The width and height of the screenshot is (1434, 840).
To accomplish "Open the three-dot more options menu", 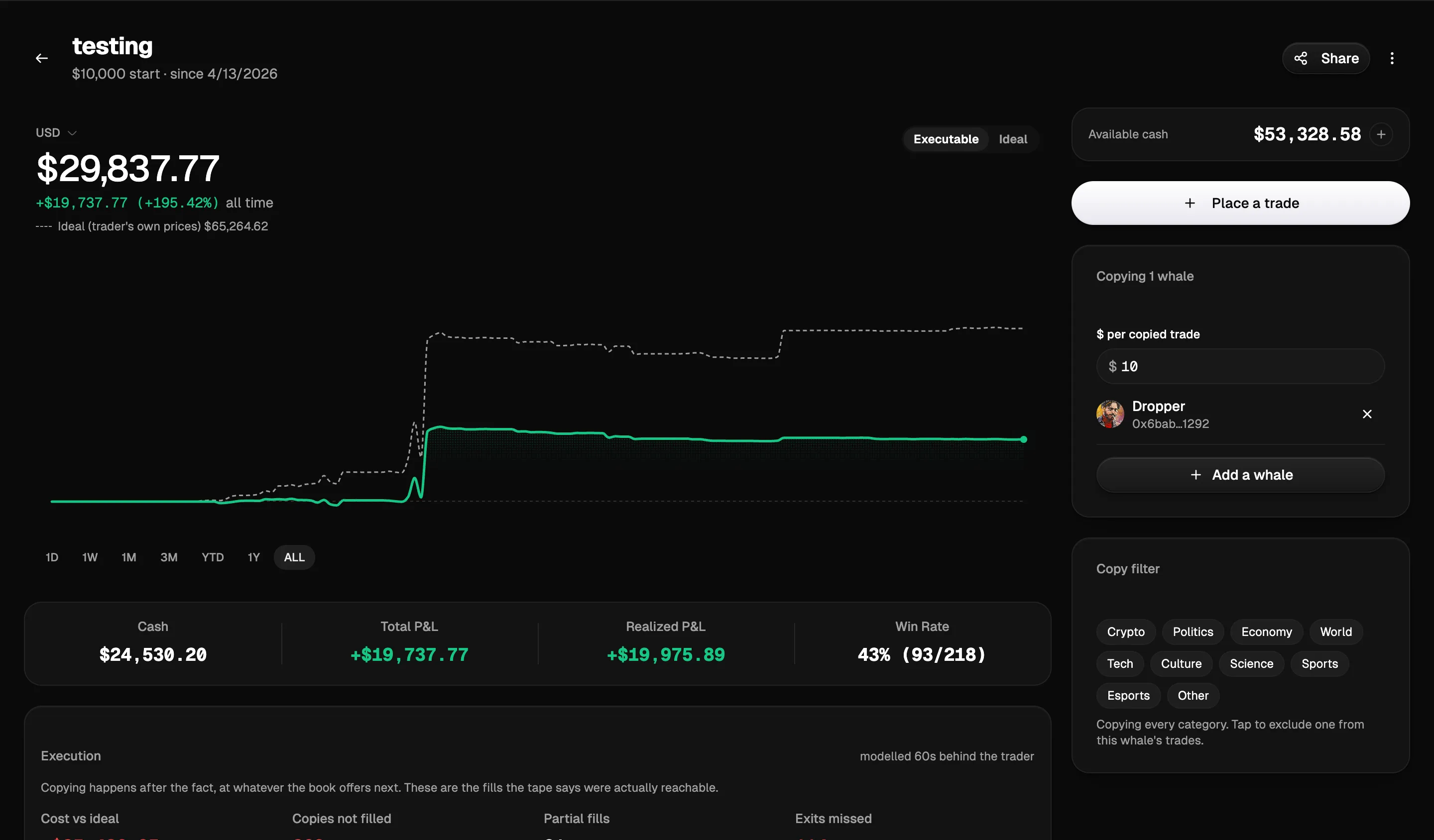I will tap(1392, 58).
